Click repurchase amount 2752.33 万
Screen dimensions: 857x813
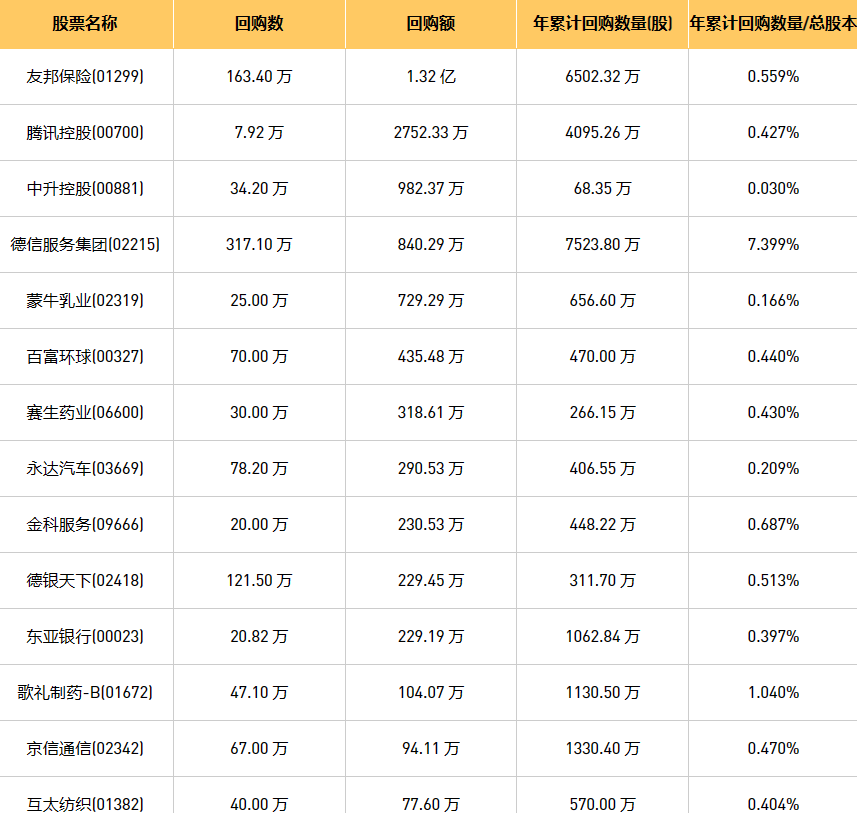431,132
